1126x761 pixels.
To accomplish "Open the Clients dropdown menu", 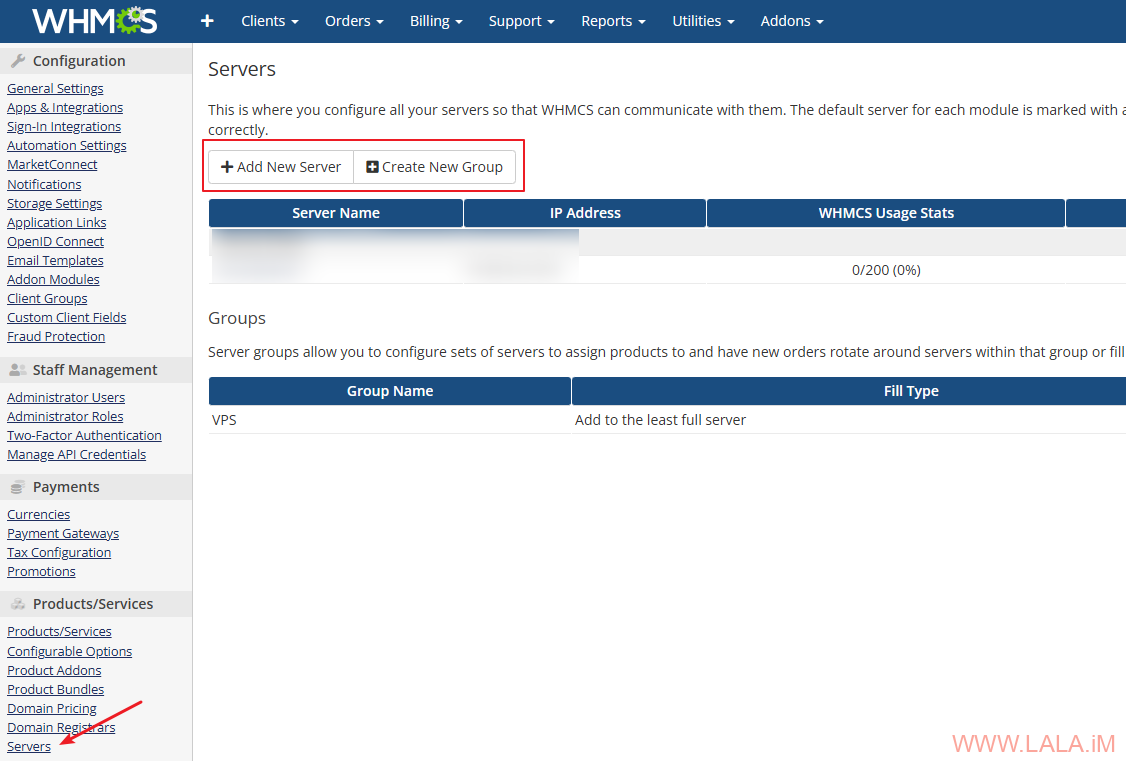I will [x=270, y=21].
